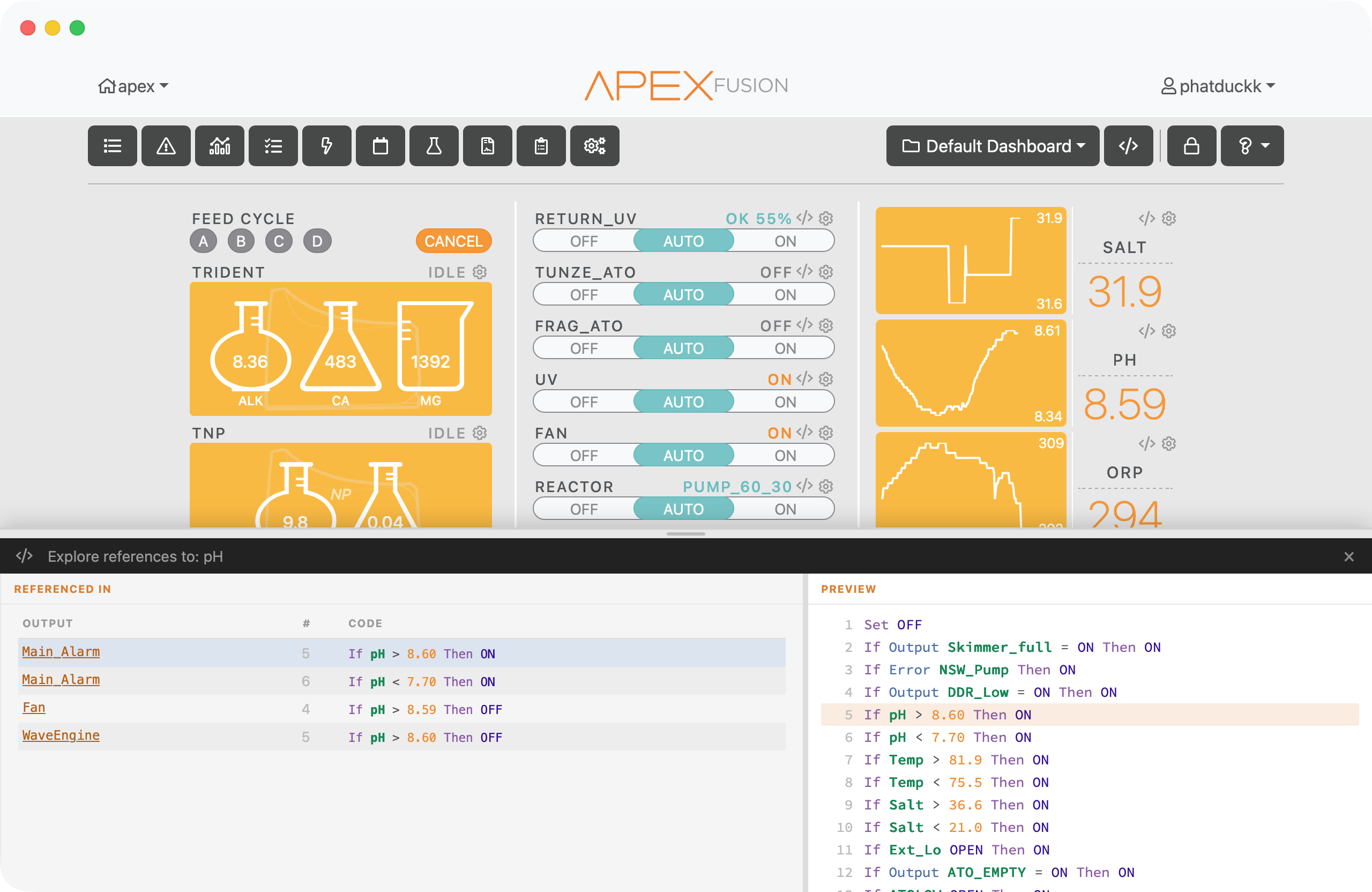Image resolution: width=1372 pixels, height=892 pixels.
Task: Open SALT probe code references icon
Action: (1146, 218)
